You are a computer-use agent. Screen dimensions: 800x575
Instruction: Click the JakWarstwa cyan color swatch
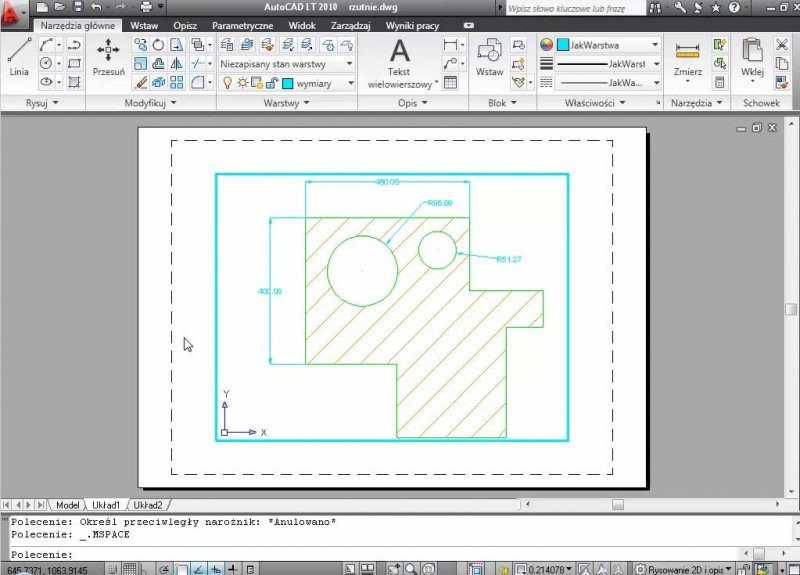point(562,45)
